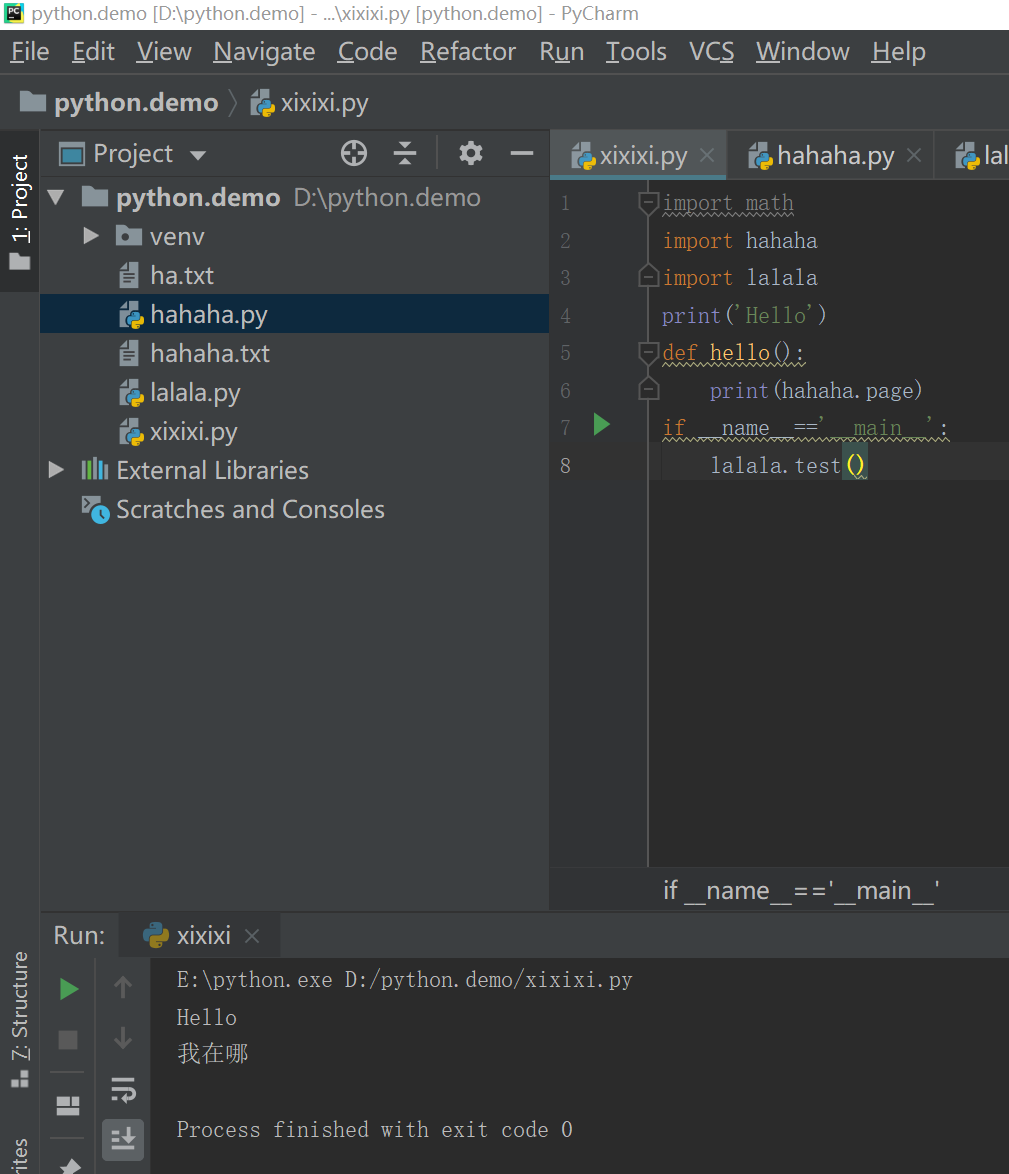The image size is (1009, 1174).
Task: Open the Help menu
Action: click(898, 52)
